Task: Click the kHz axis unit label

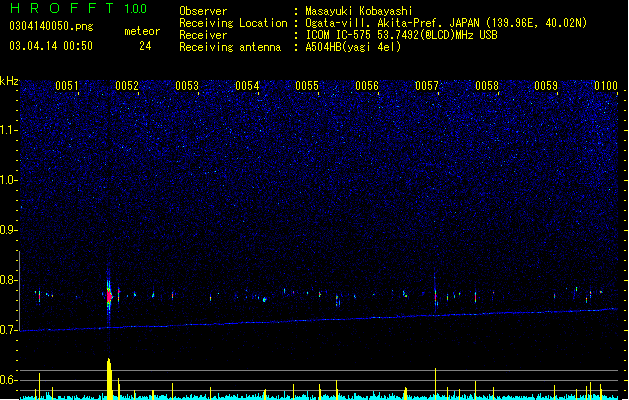Action: point(9,81)
